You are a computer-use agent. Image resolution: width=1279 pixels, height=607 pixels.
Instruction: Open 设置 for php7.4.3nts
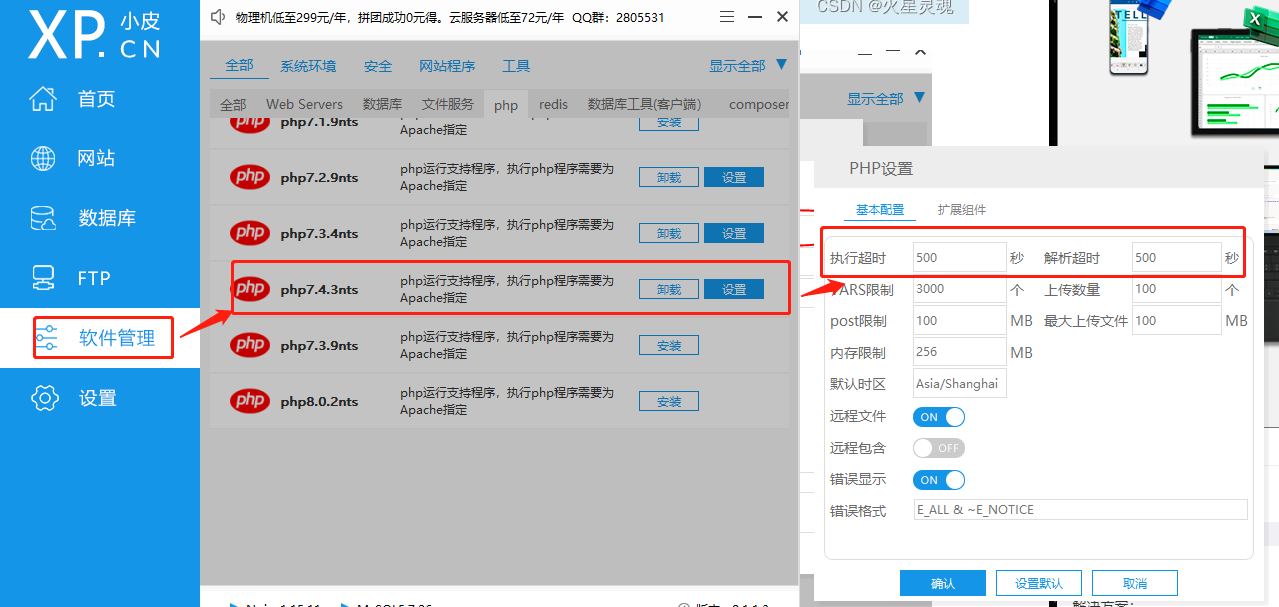(734, 289)
